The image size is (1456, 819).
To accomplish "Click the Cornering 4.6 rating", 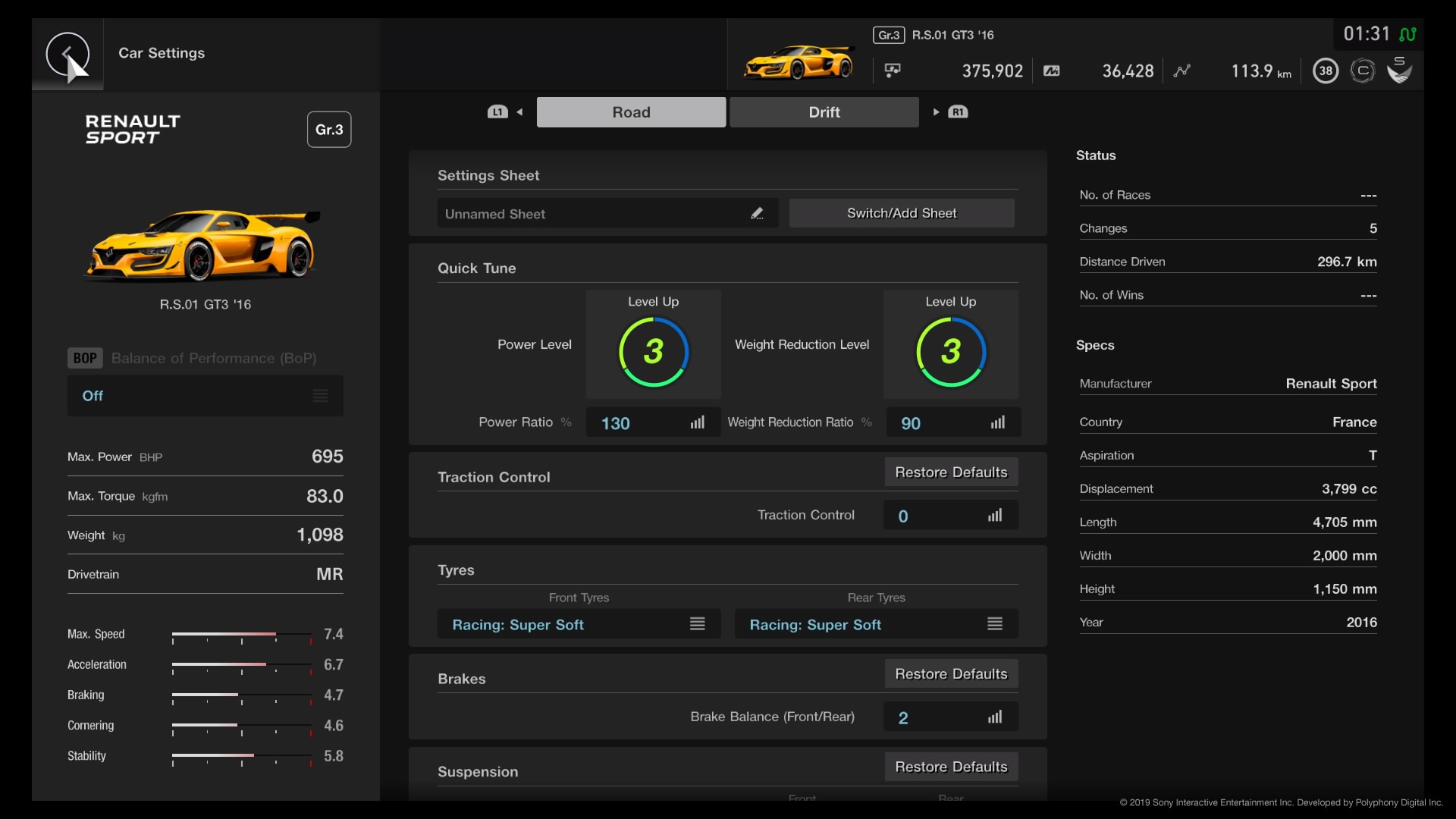I will click(x=334, y=726).
